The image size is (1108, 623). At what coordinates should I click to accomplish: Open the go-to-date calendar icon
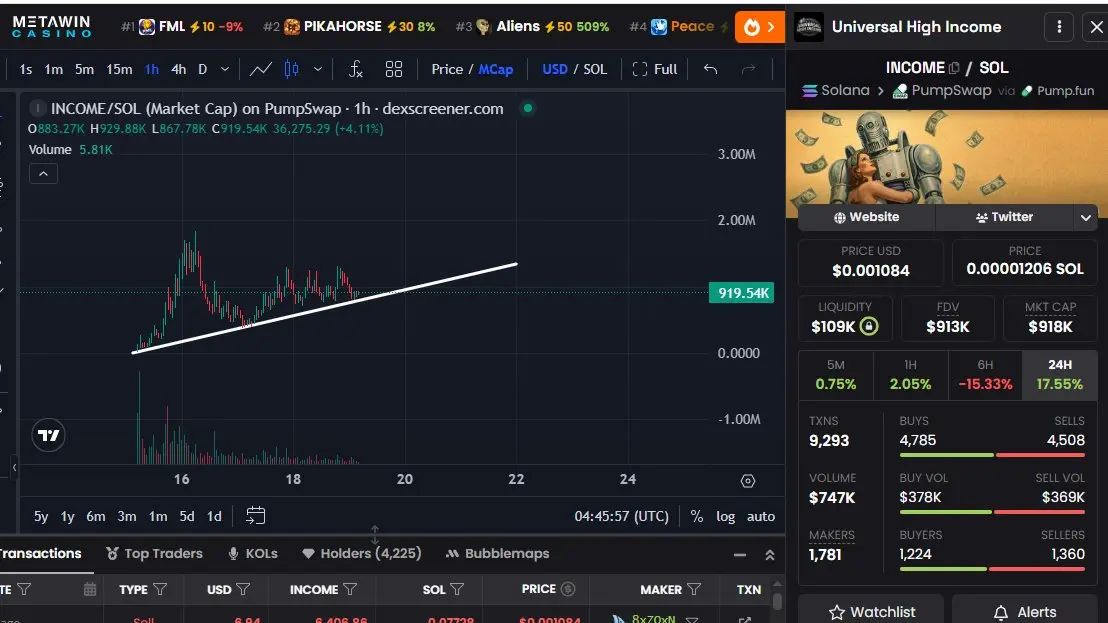255,516
